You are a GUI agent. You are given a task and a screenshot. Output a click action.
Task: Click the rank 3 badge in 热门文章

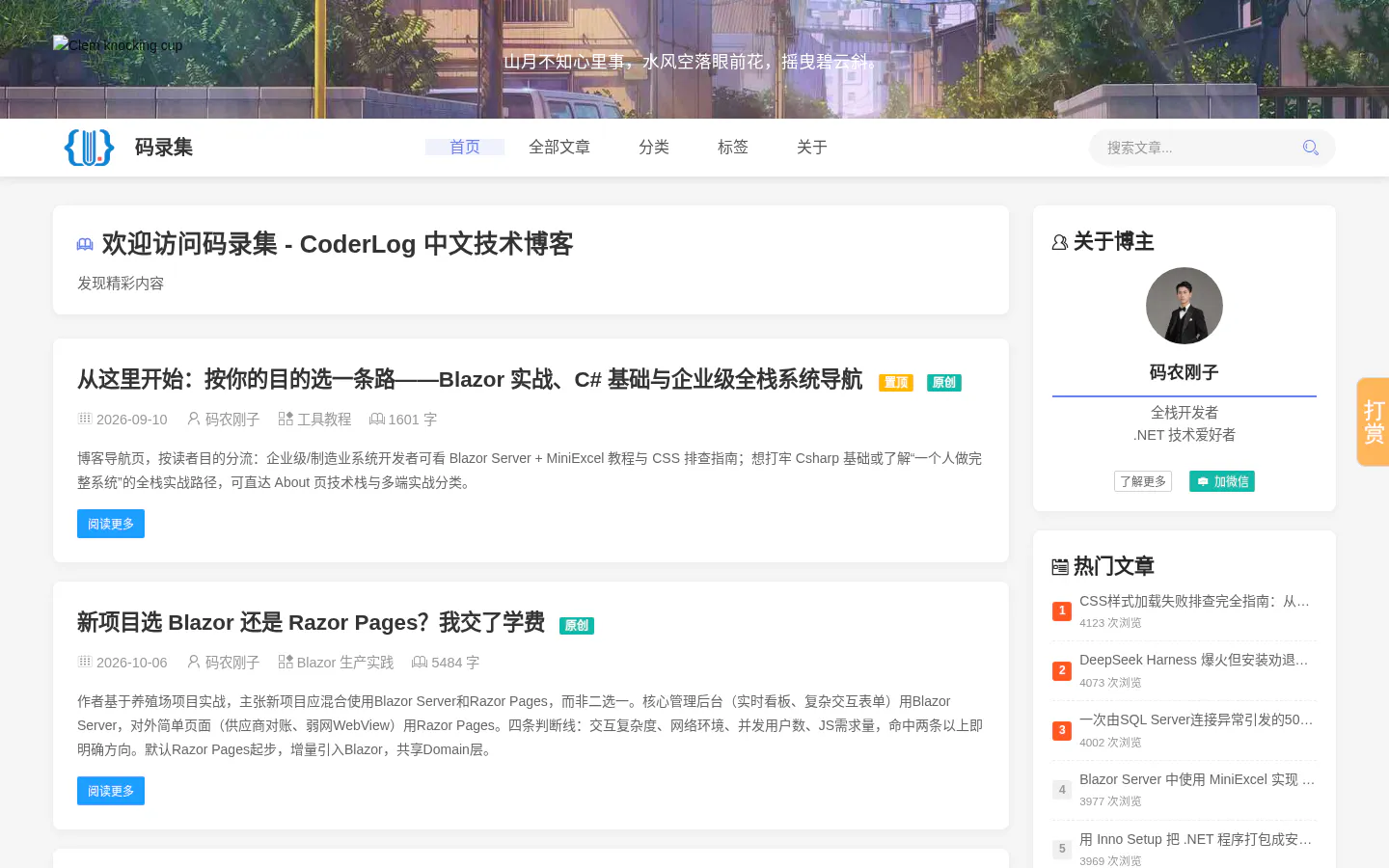click(x=1062, y=730)
